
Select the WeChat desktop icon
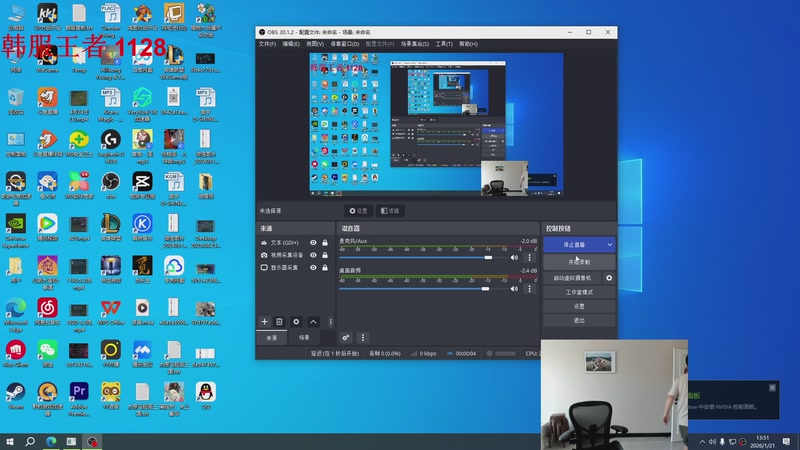tap(47, 353)
